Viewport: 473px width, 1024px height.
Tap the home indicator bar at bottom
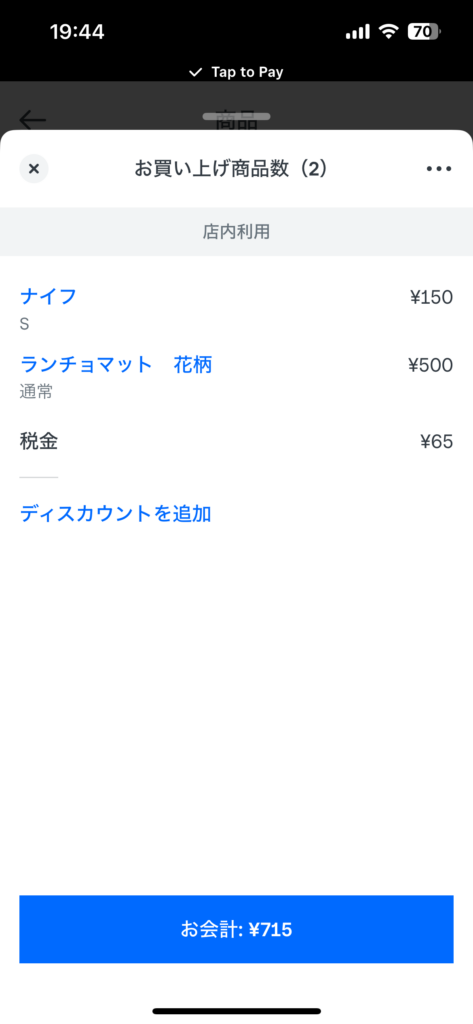236,1011
